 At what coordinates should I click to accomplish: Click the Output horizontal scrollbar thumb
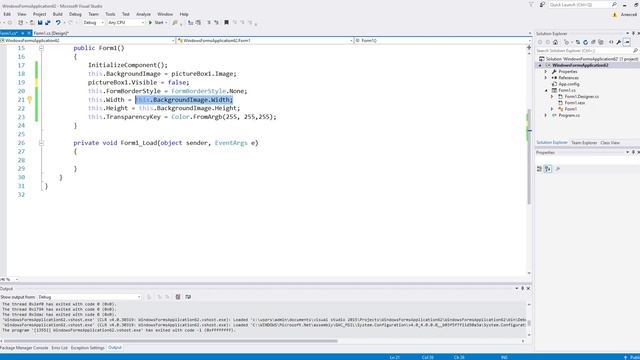171,341
